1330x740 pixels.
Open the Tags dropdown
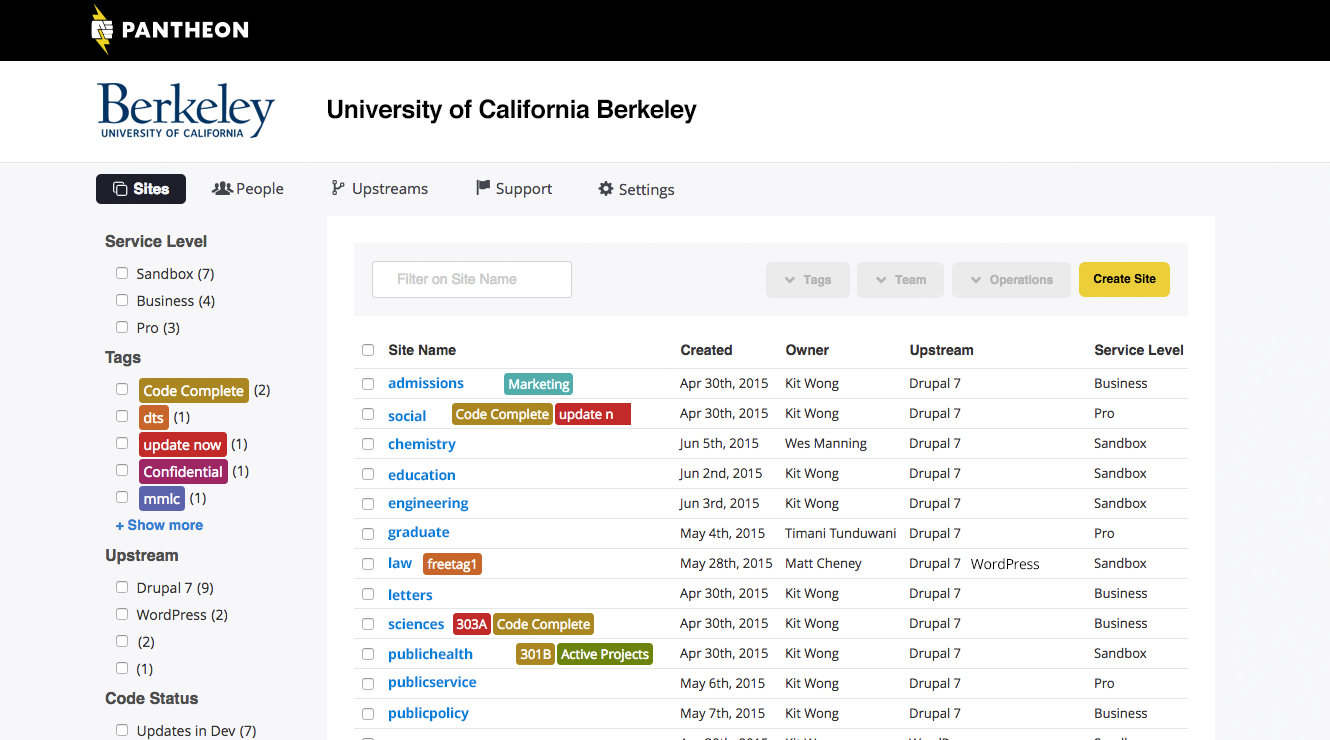pyautogui.click(x=808, y=280)
